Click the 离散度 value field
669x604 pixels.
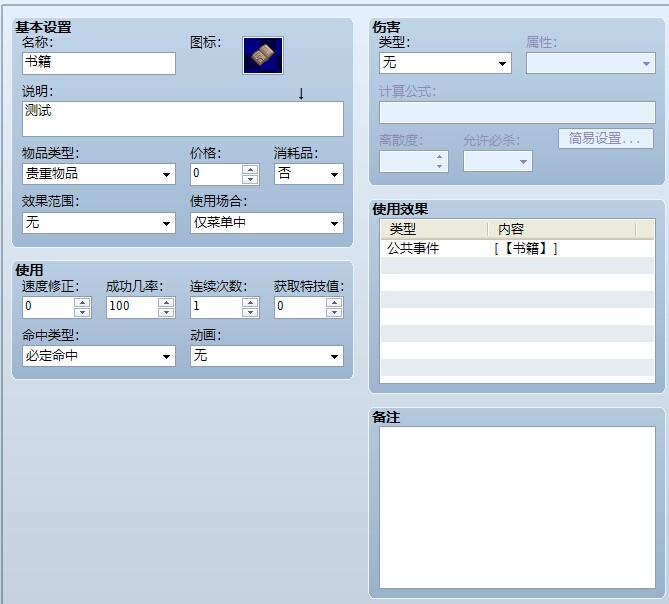tap(406, 161)
